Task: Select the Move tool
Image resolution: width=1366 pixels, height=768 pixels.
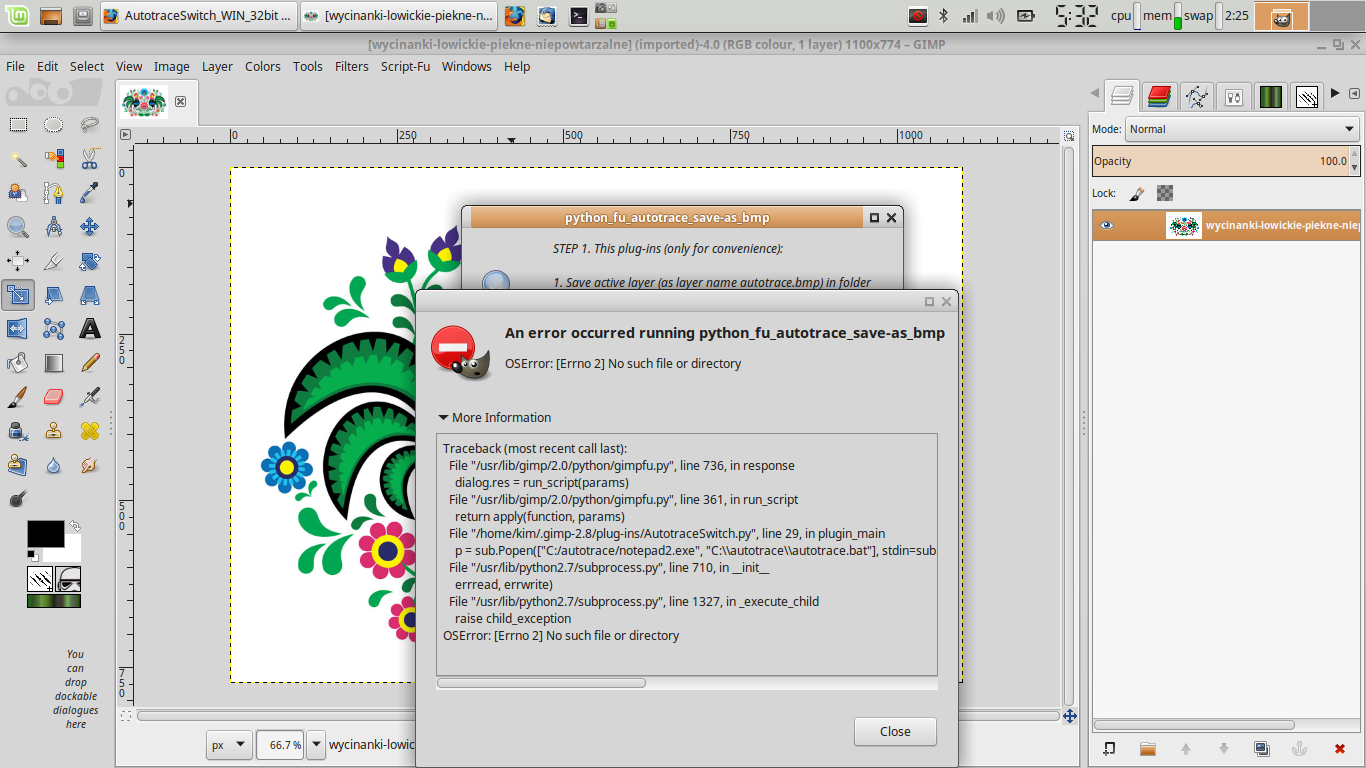Action: (90, 227)
